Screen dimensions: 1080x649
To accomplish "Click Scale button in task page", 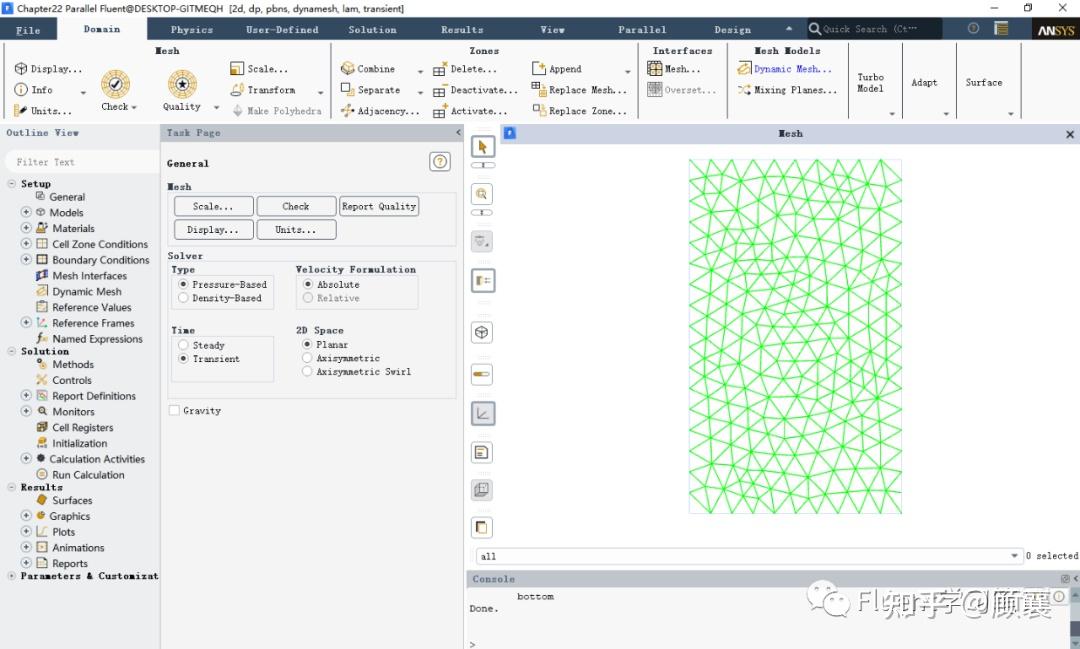I will [x=214, y=206].
